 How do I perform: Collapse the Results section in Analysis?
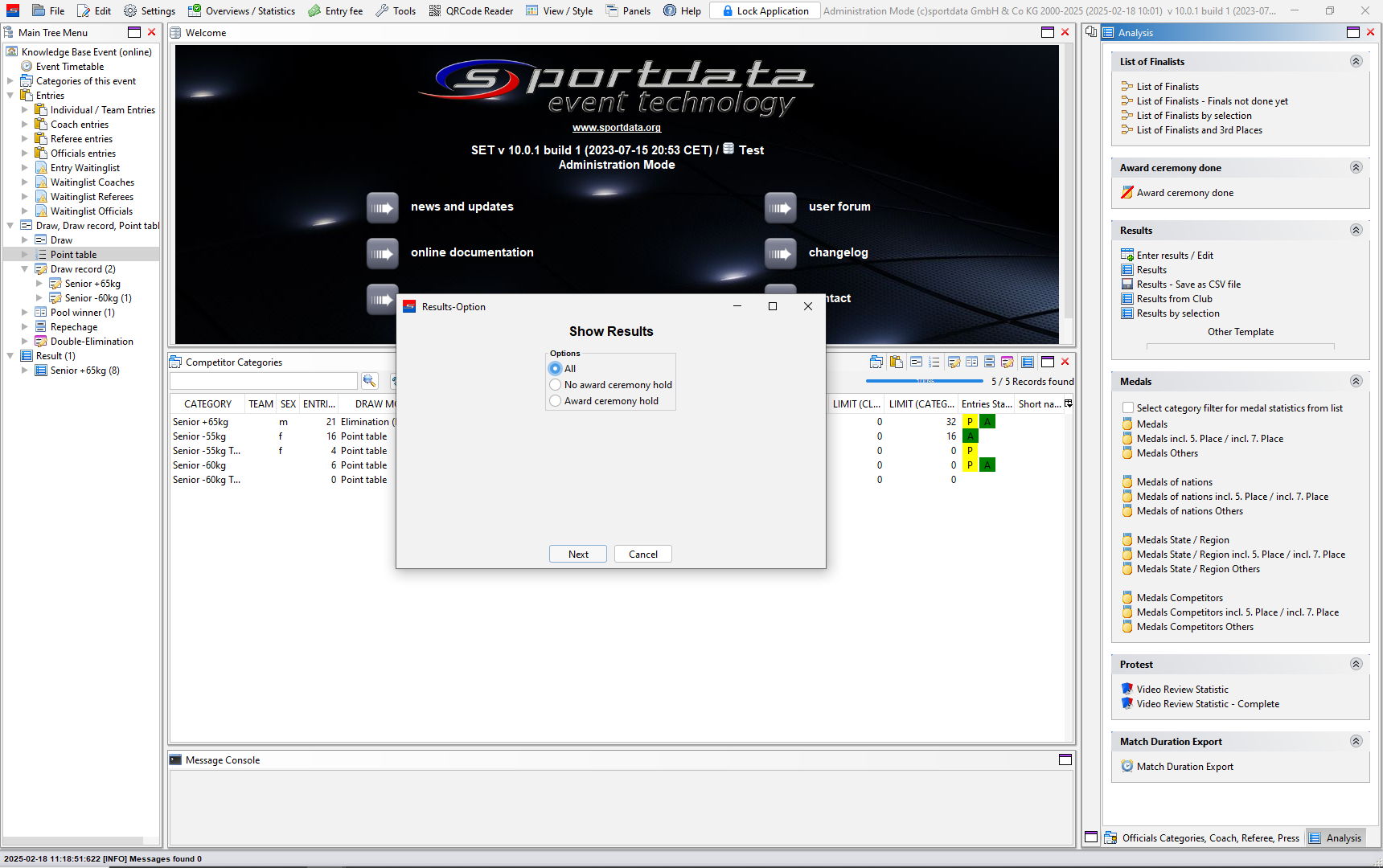click(1356, 230)
